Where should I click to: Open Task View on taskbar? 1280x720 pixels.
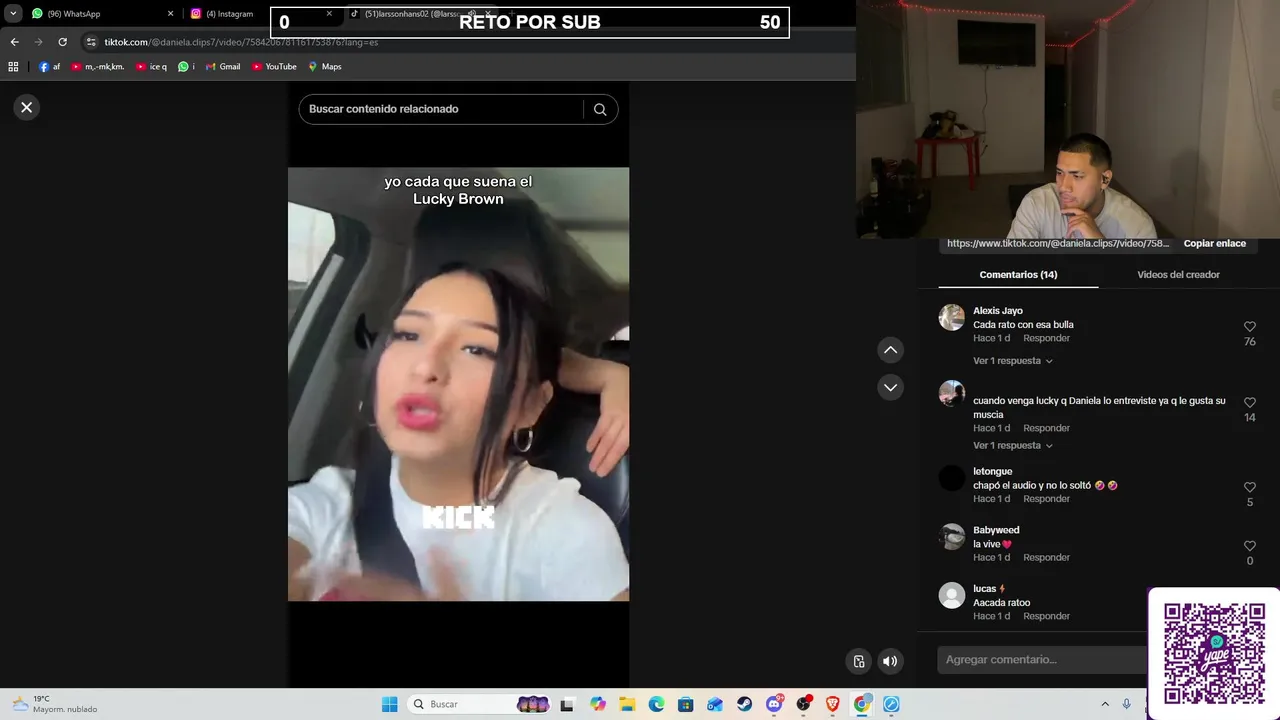pos(567,704)
